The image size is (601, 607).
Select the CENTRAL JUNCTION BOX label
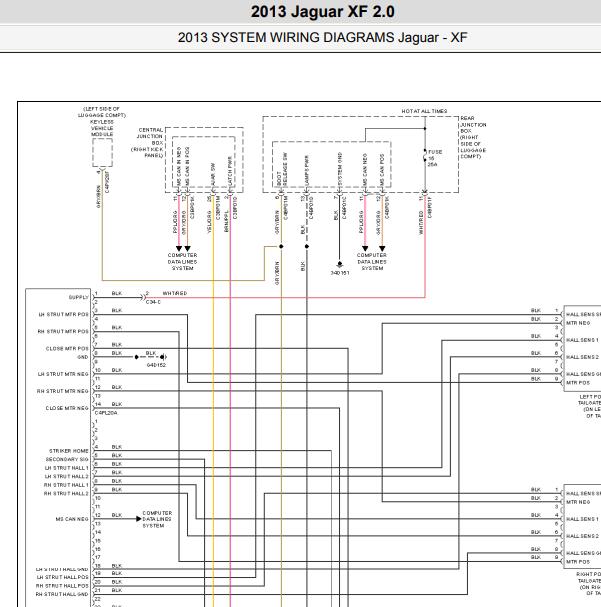click(x=149, y=142)
